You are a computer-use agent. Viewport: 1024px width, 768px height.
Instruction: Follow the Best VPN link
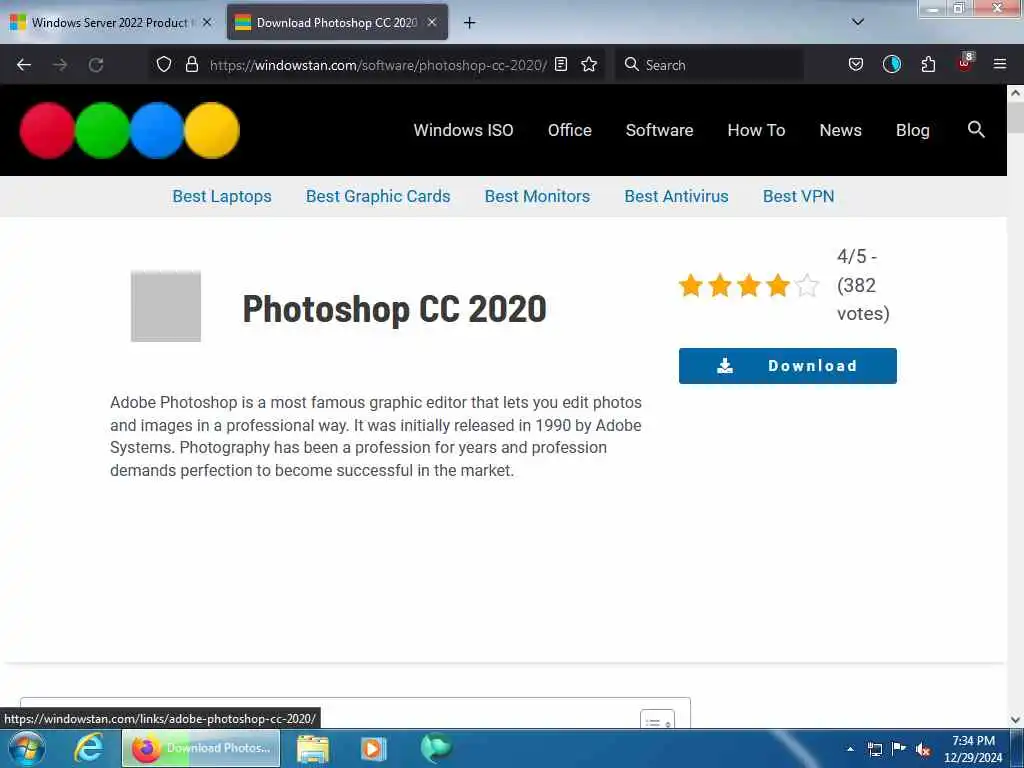coord(799,196)
